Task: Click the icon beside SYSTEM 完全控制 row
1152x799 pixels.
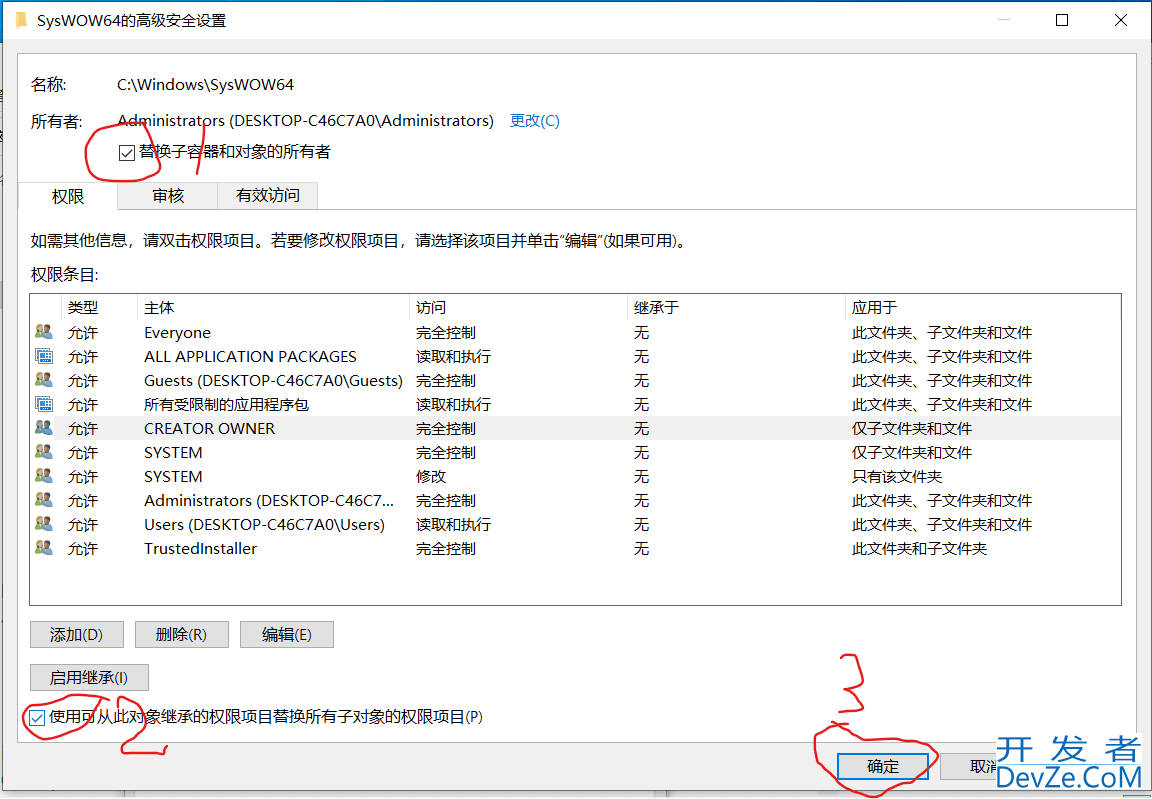Action: point(44,452)
